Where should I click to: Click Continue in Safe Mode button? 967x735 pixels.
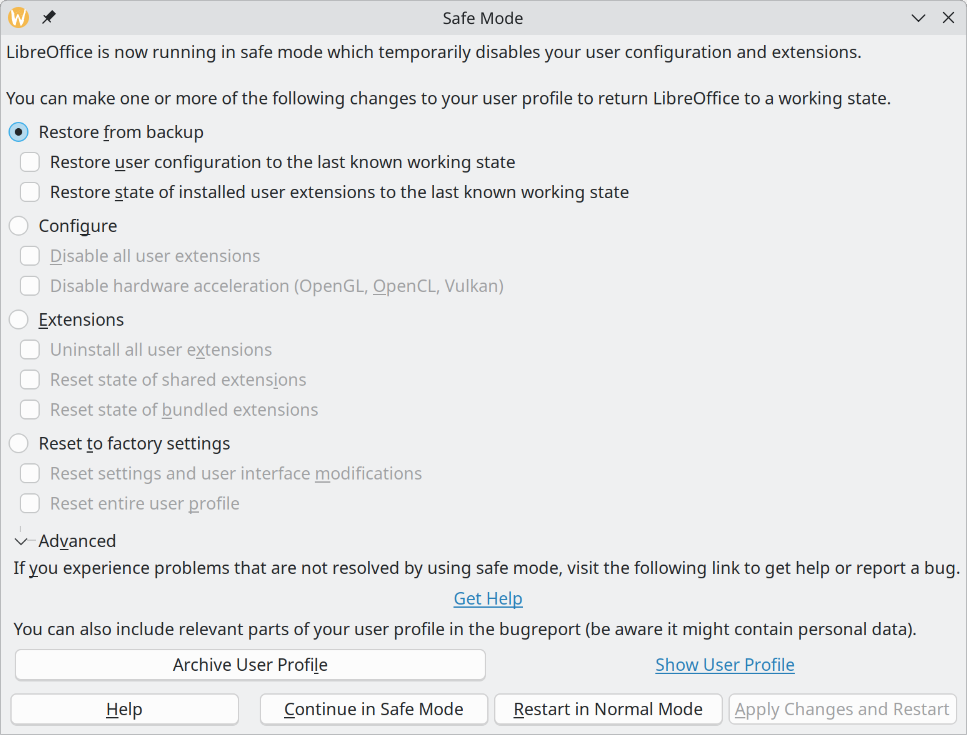pos(374,709)
